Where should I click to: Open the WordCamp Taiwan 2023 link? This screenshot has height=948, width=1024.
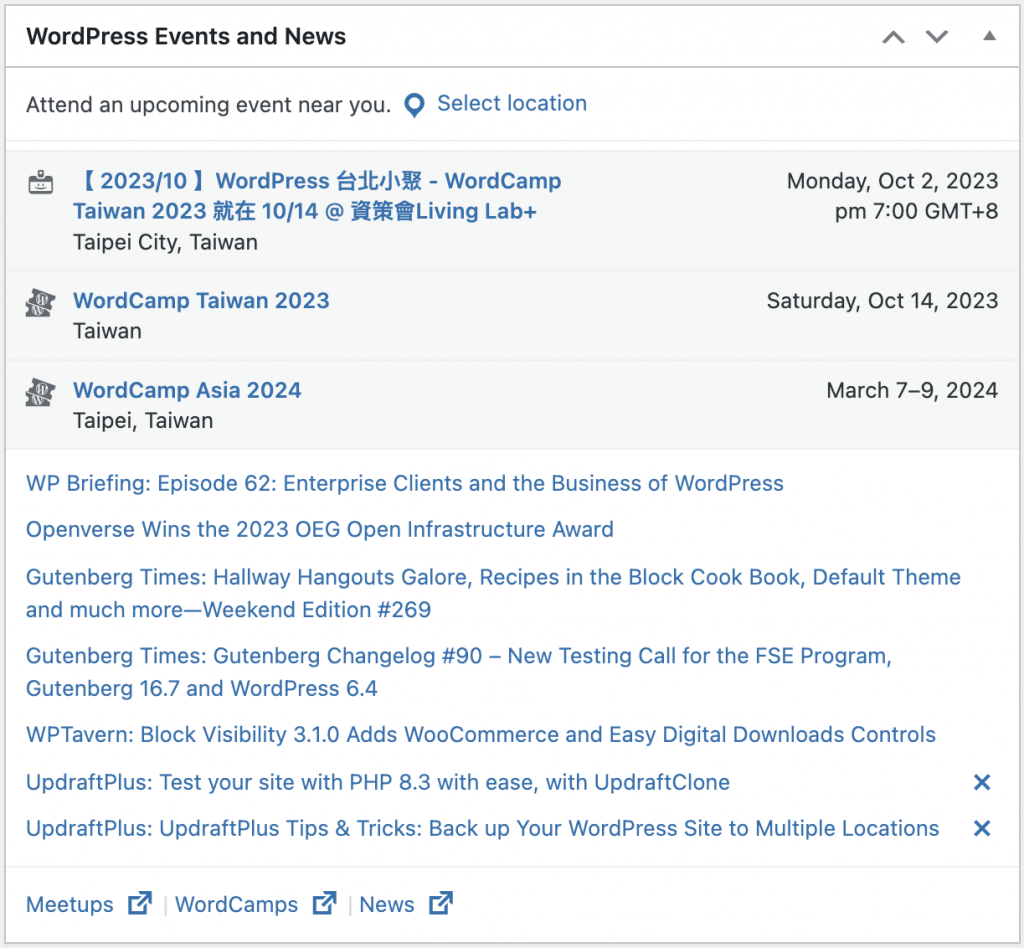tap(201, 300)
